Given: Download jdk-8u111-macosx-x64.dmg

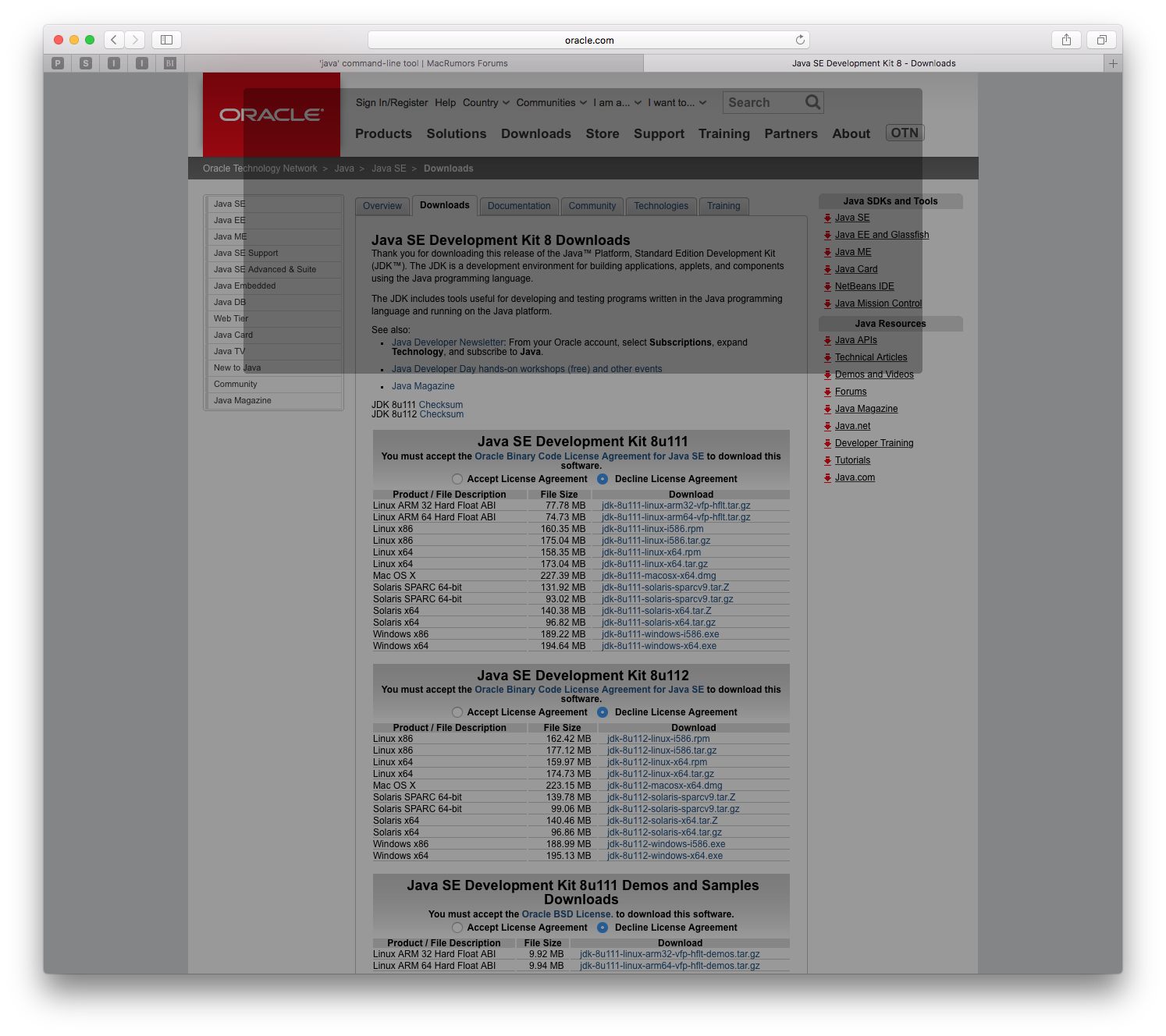Looking at the screenshot, I should pos(659,576).
